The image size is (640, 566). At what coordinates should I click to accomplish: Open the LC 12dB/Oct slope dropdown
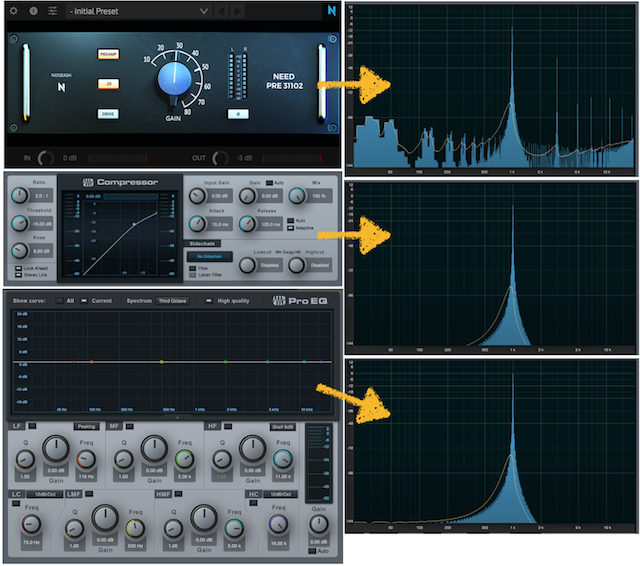pyautogui.click(x=45, y=494)
